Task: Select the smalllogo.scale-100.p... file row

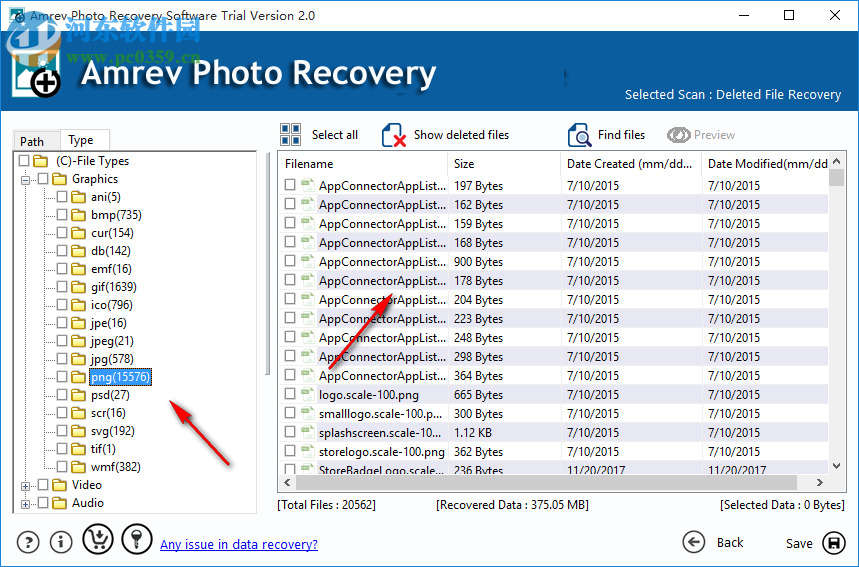Action: point(553,414)
